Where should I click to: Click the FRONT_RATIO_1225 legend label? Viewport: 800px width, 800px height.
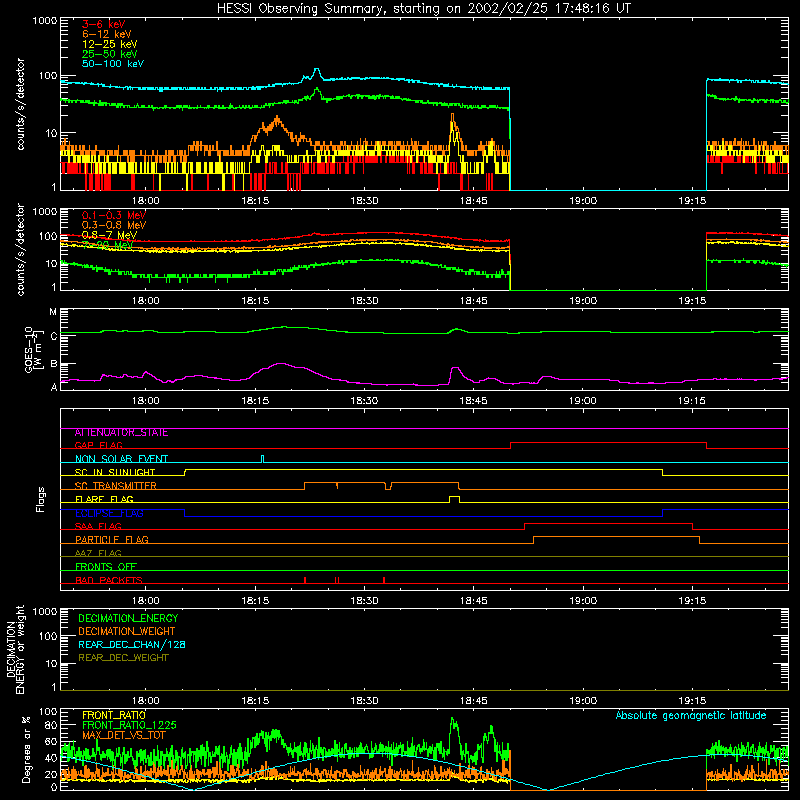129,725
